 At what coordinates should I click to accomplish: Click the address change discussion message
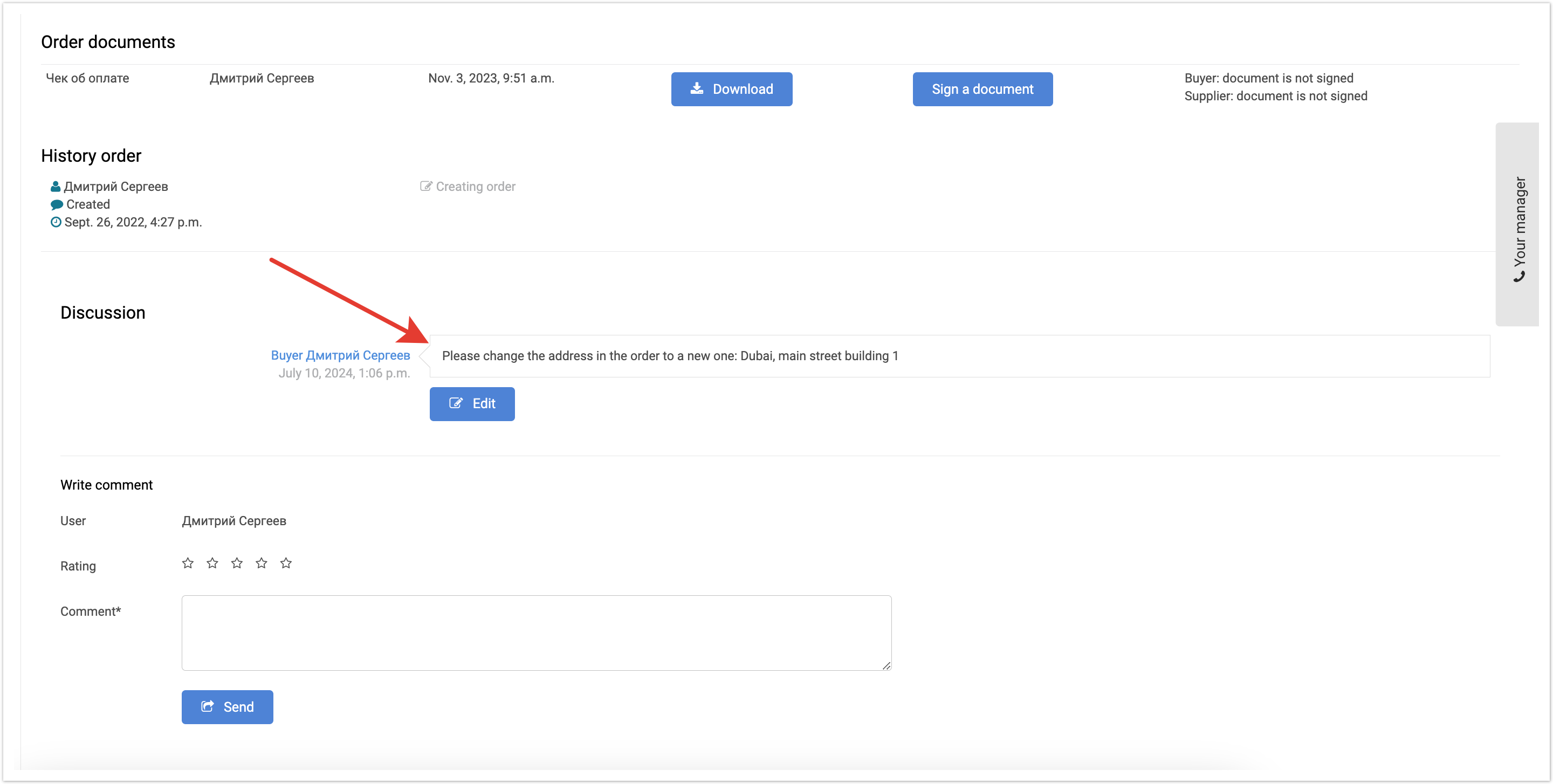point(669,355)
